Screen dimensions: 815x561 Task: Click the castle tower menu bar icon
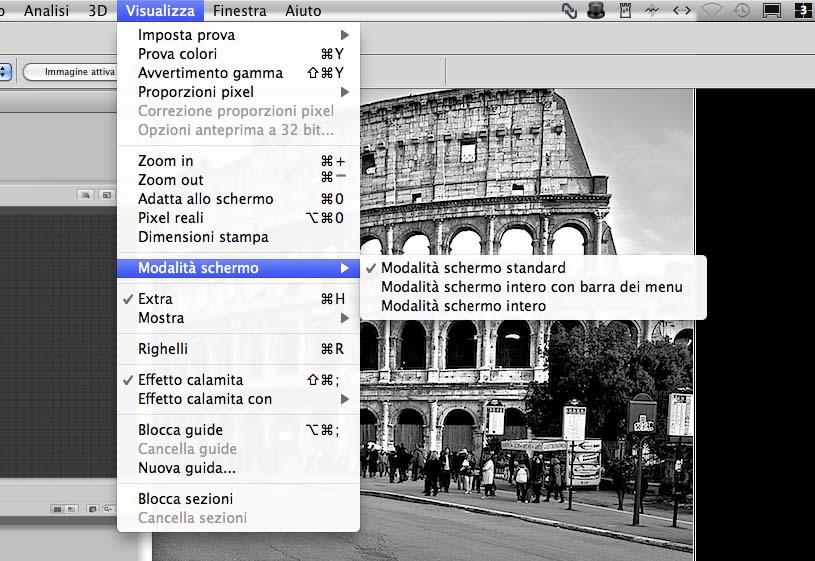coord(625,10)
